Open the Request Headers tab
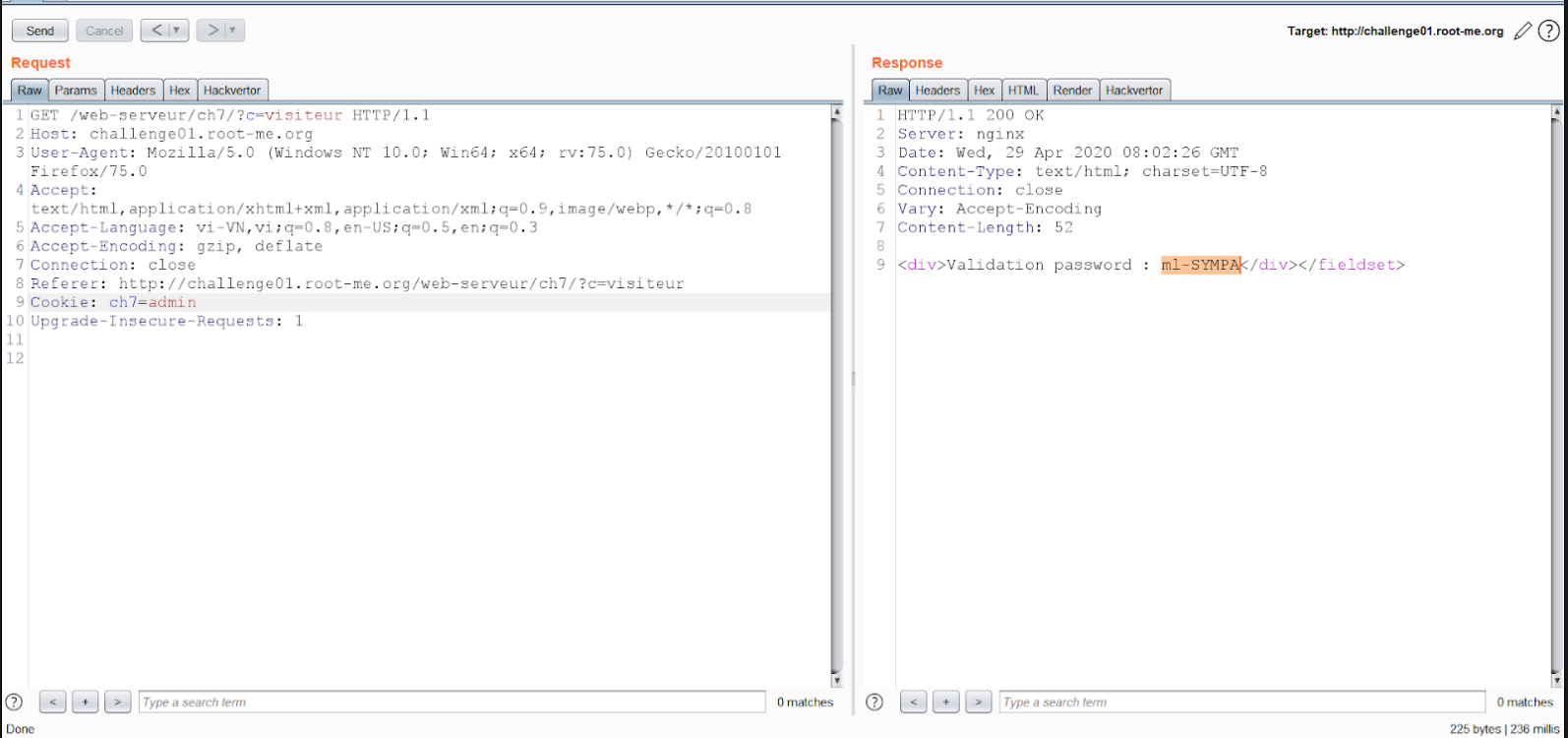1568x738 pixels. tap(133, 90)
